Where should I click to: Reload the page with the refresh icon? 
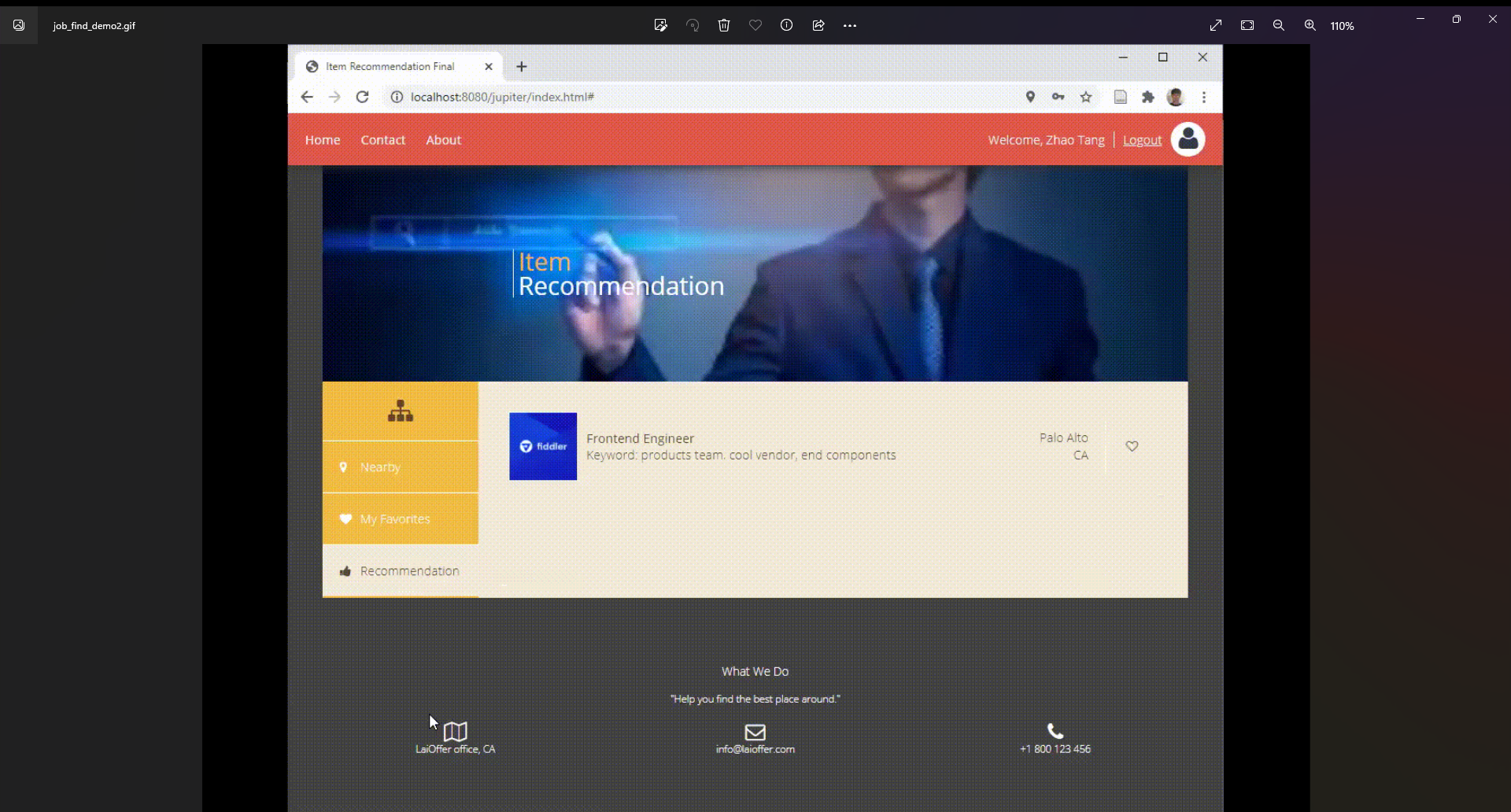tap(362, 97)
